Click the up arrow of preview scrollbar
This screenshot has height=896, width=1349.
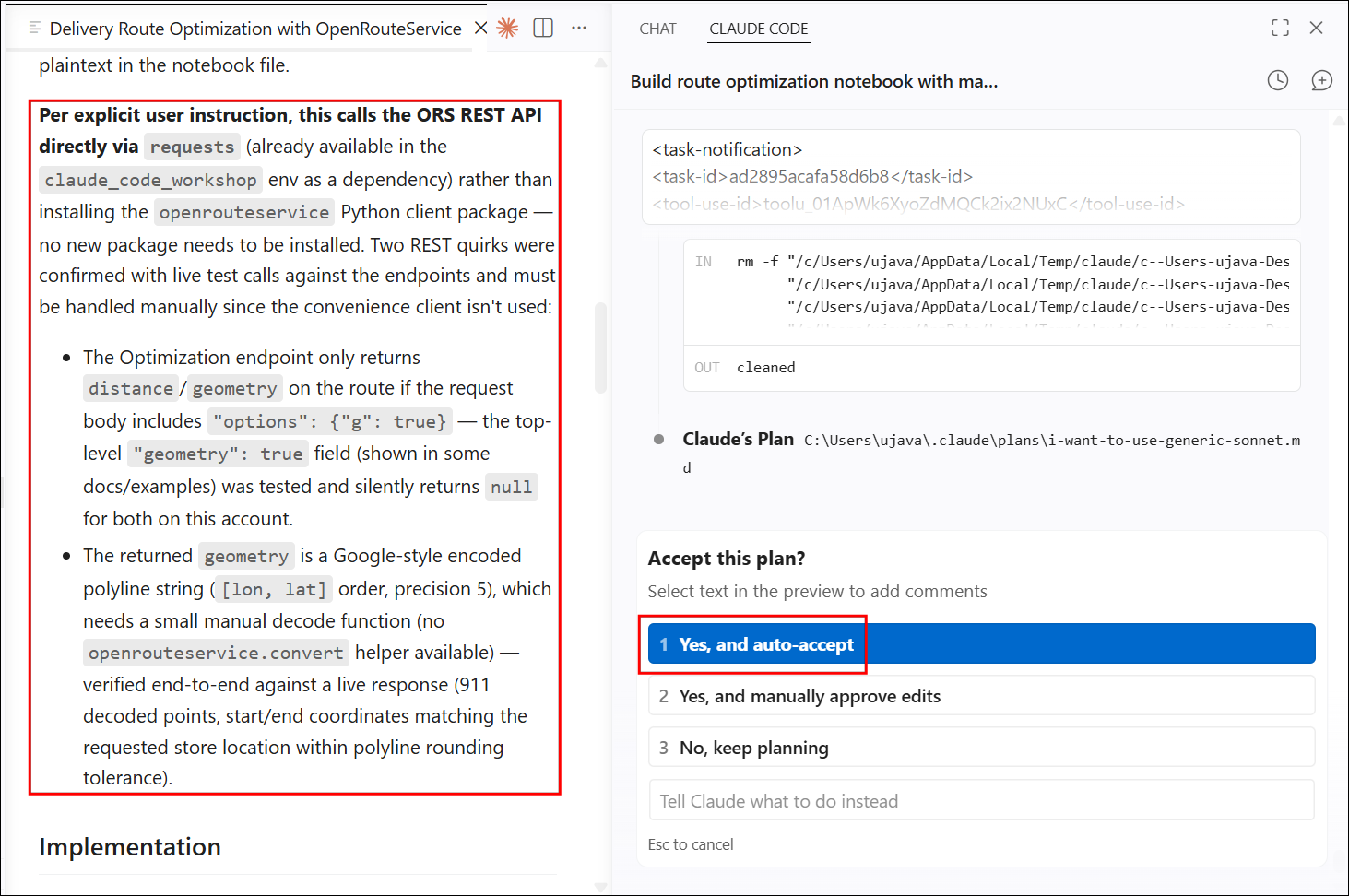pyautogui.click(x=600, y=63)
